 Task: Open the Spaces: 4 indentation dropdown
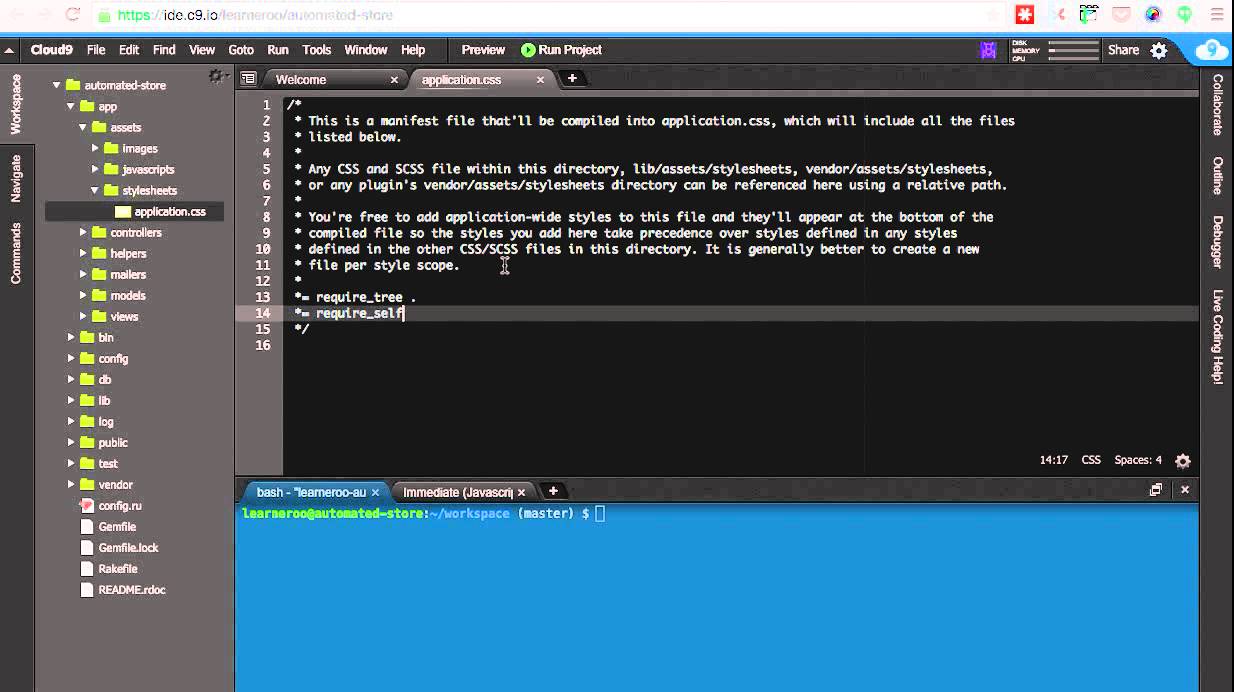click(x=1138, y=460)
